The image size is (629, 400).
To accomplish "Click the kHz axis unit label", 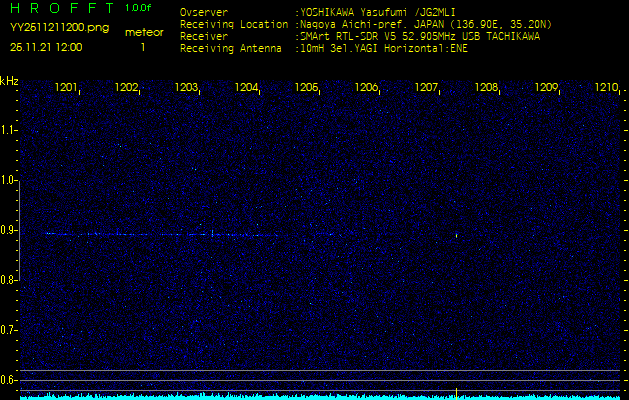I will (9, 81).
